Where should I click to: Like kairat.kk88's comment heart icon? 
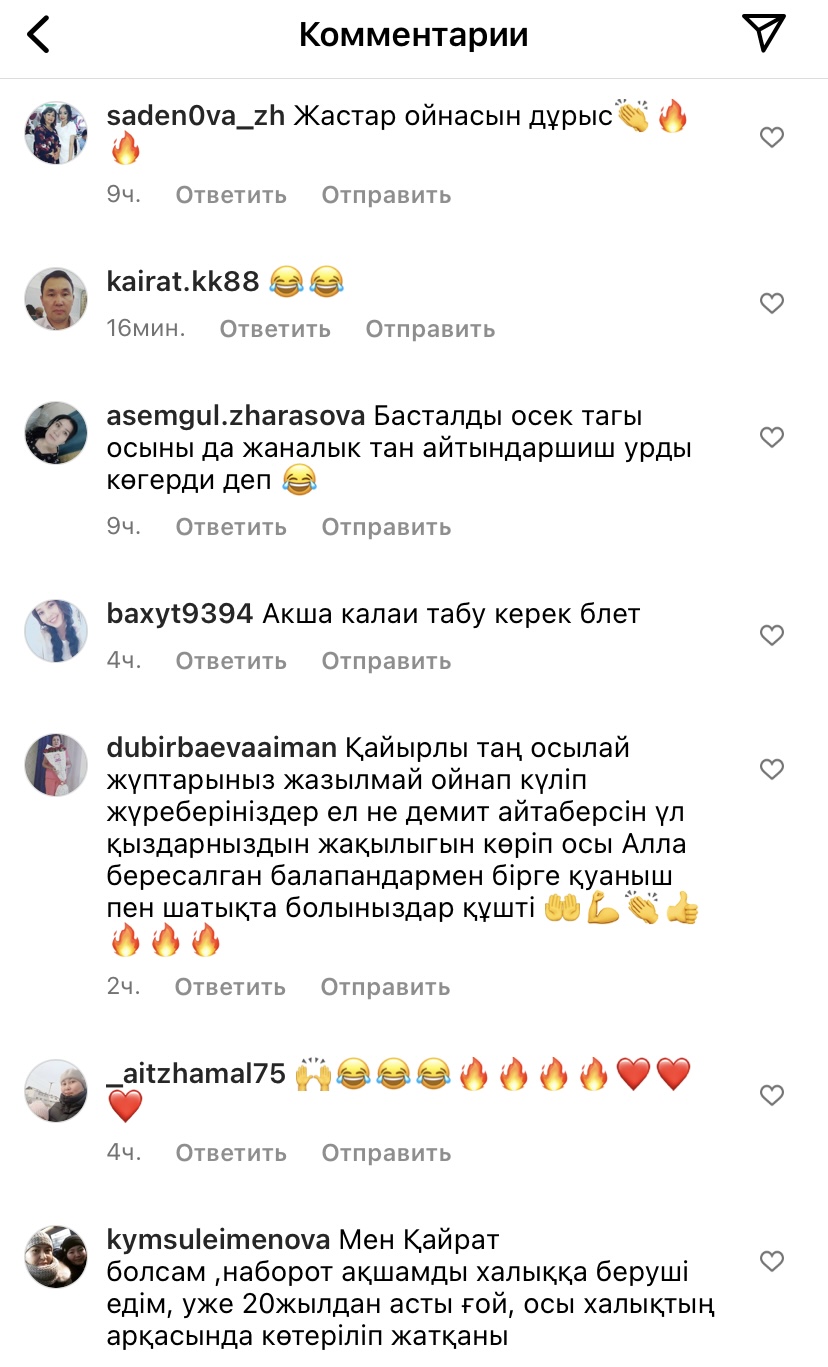pos(772,303)
